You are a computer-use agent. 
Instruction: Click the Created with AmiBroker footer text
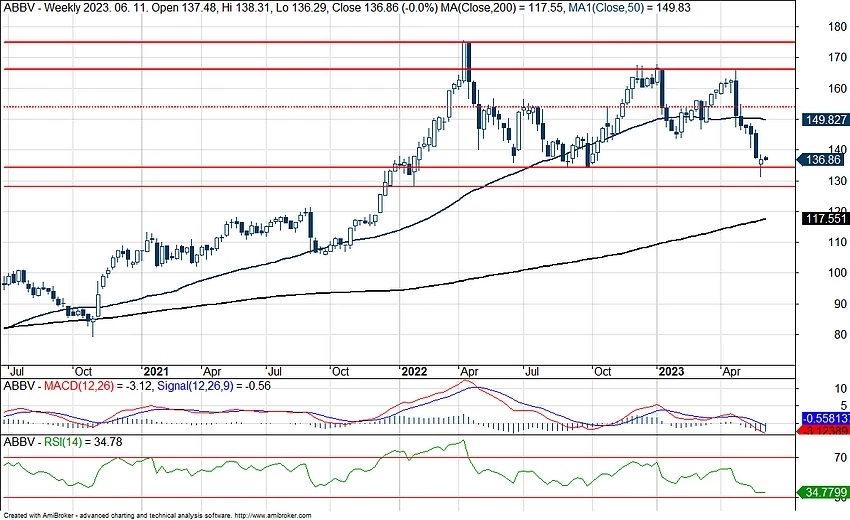tap(158, 516)
